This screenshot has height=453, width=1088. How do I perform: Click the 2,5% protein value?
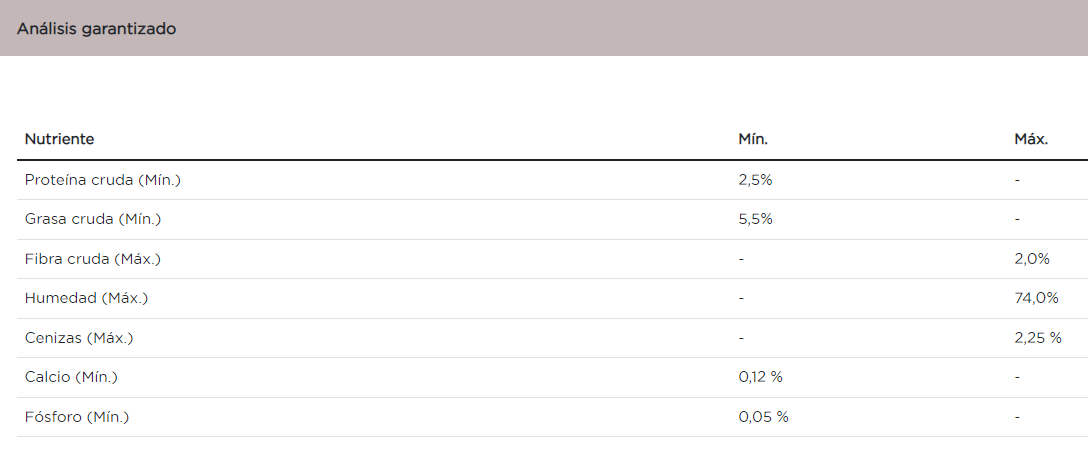(755, 180)
